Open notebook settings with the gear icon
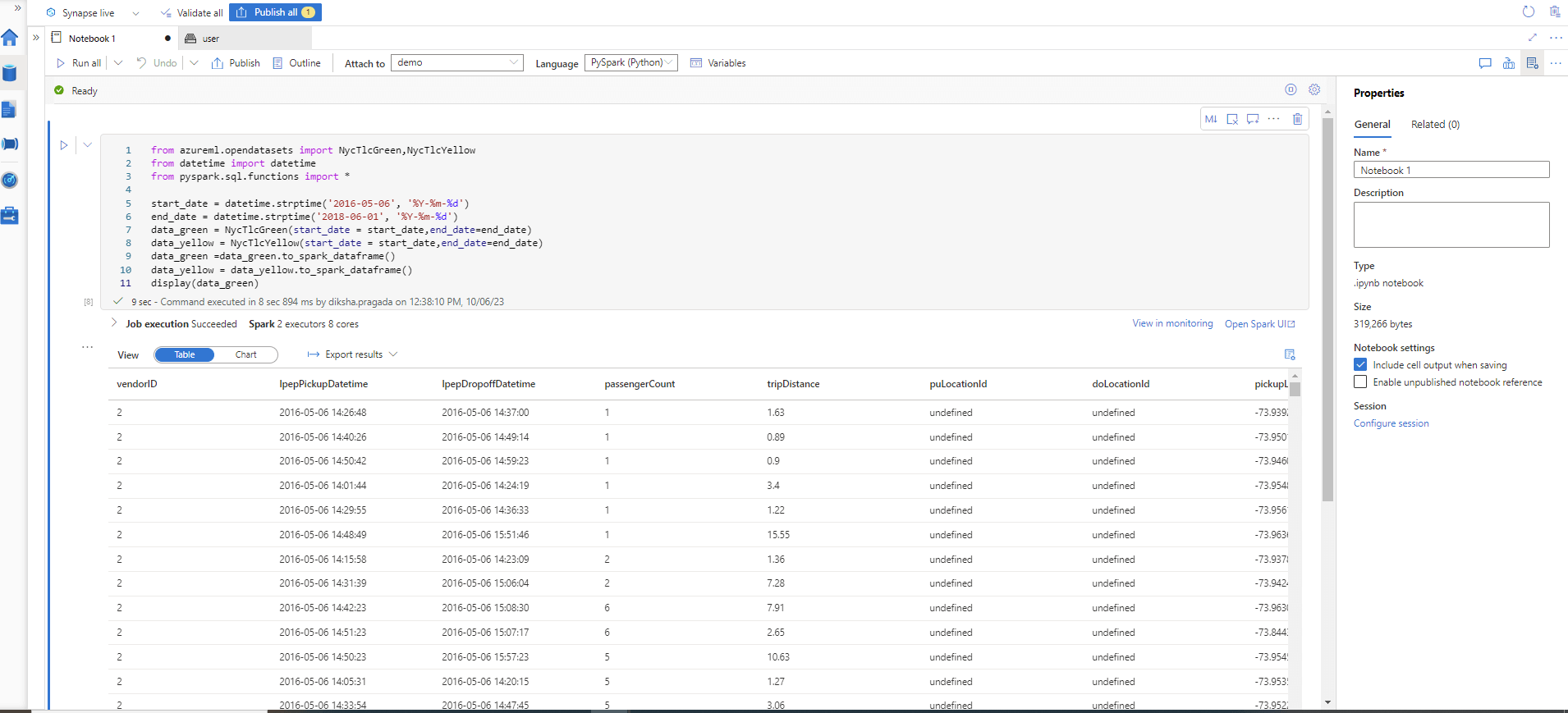This screenshot has width=1568, height=713. (1314, 90)
